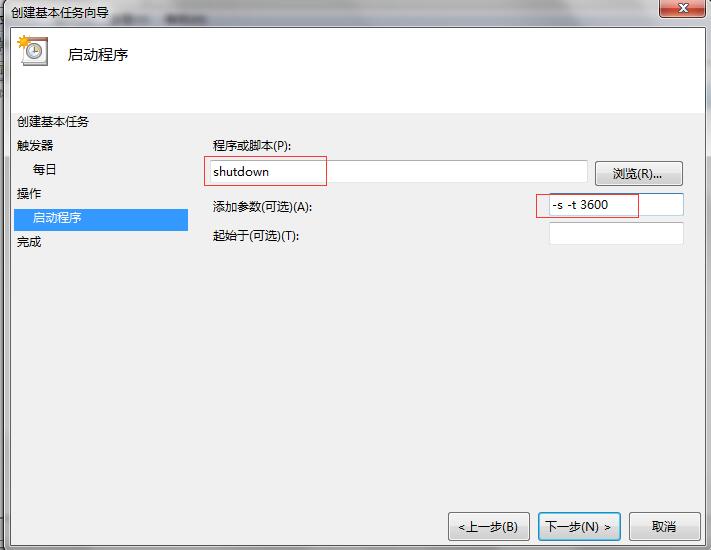The image size is (711, 550).
Task: Go to the 操作 step
Action: pyautogui.click(x=29, y=194)
